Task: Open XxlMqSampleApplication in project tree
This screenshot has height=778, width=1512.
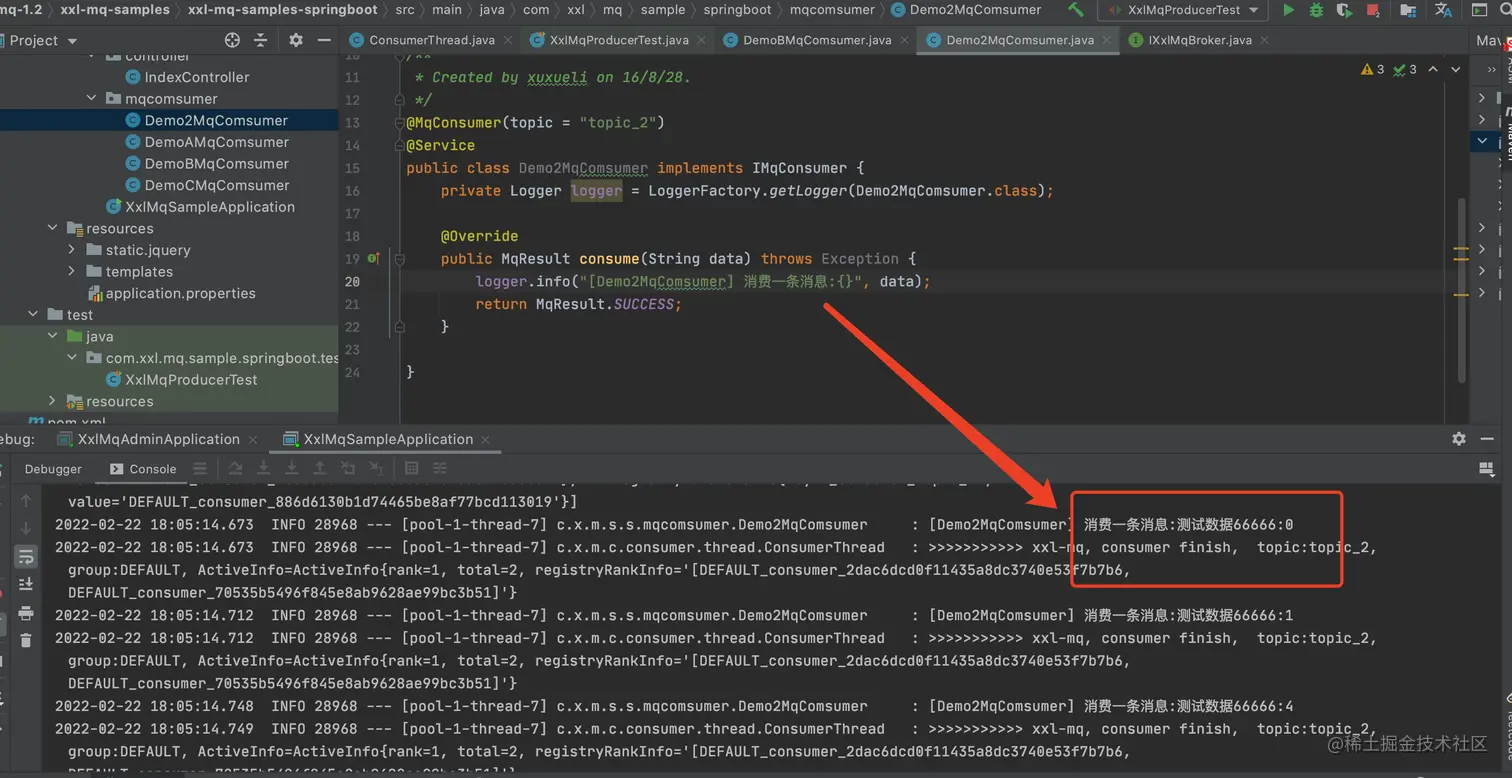Action: (210, 207)
